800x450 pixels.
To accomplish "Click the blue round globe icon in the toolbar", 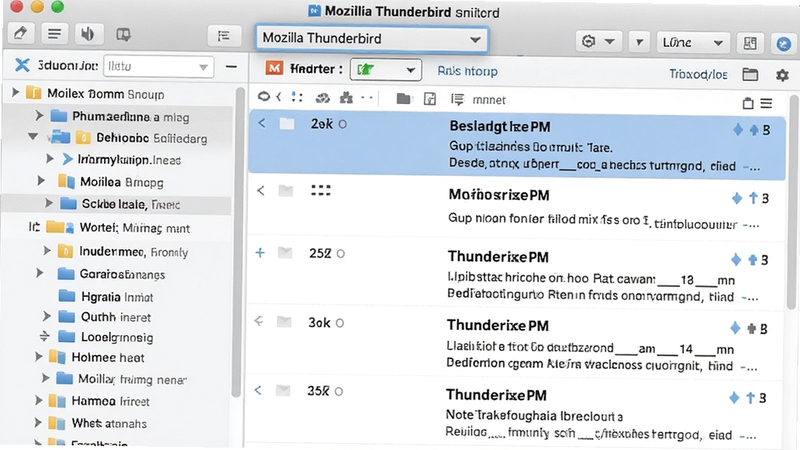I will (x=784, y=44).
